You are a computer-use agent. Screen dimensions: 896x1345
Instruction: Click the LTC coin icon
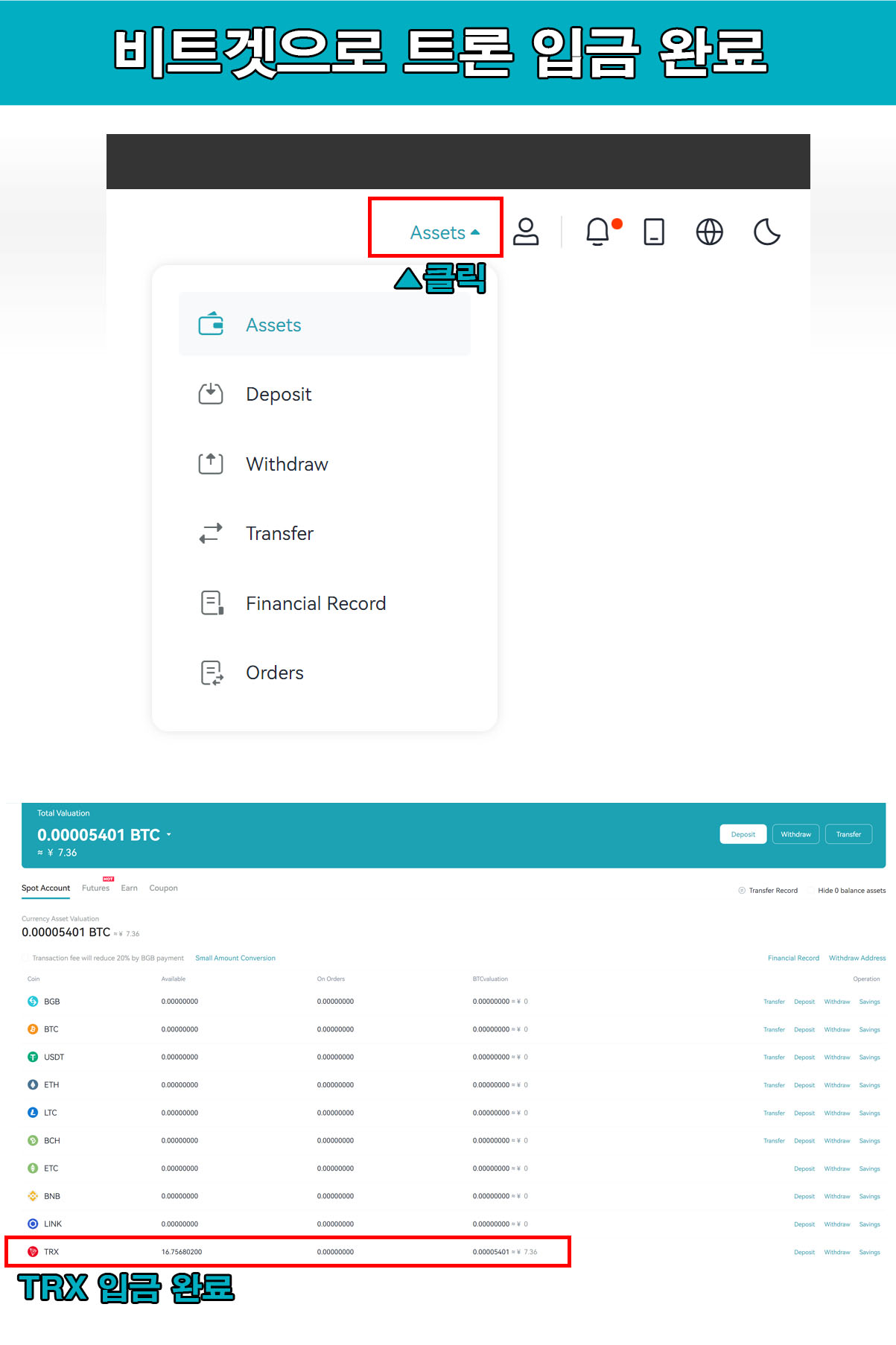[33, 1113]
